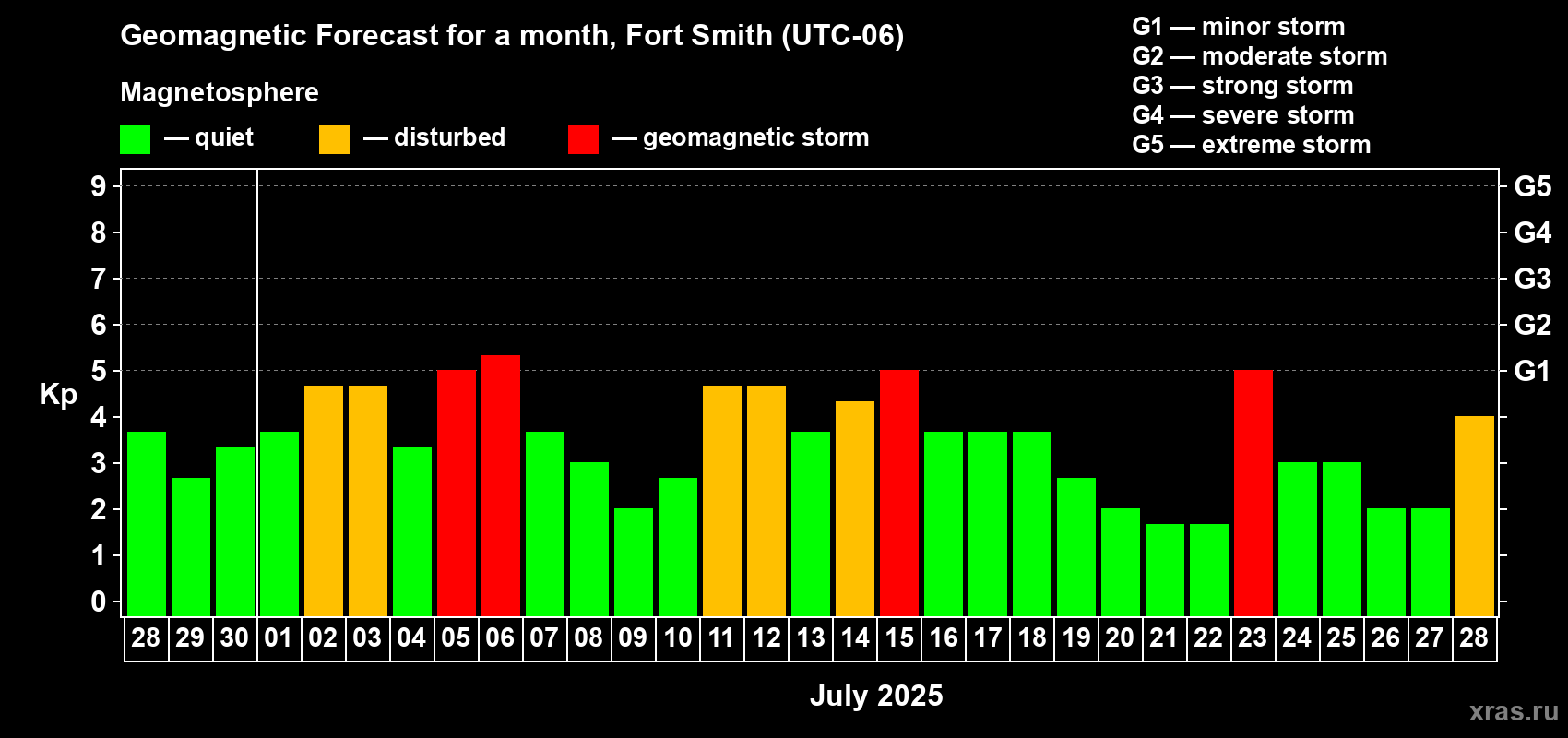Click 'G5 — extreme storm' legend text
Screen dimensions: 1568x738
coord(1251,145)
